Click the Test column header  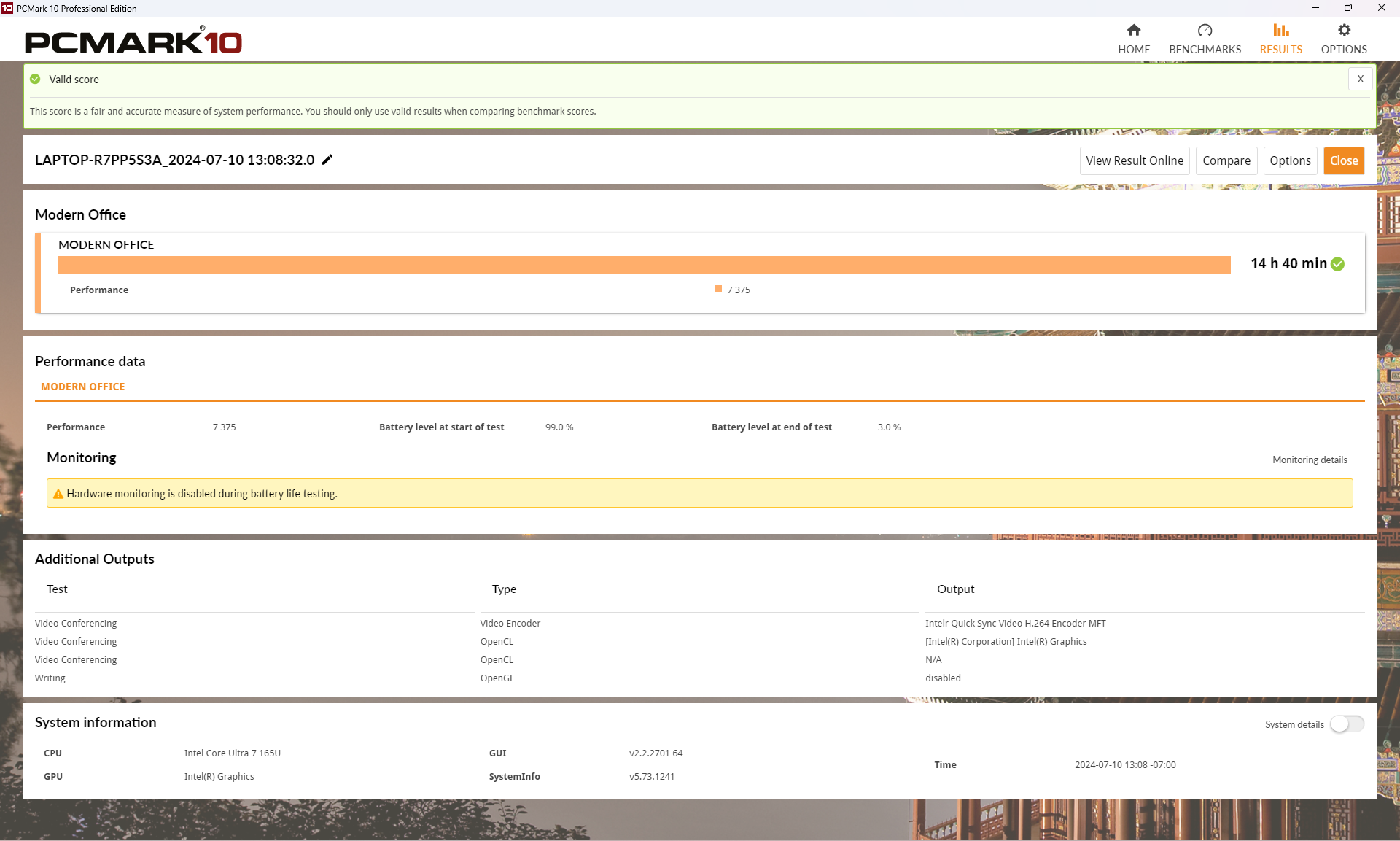pyautogui.click(x=57, y=589)
